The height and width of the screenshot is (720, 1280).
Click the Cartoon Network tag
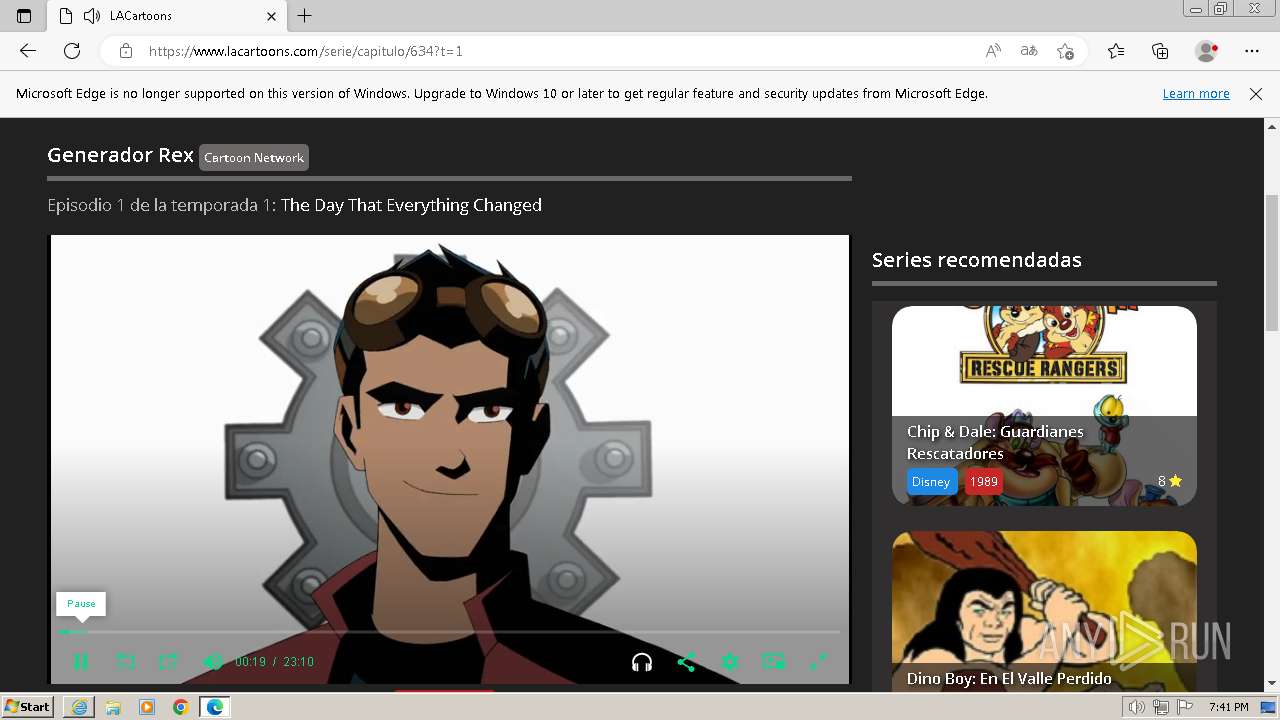(x=254, y=157)
